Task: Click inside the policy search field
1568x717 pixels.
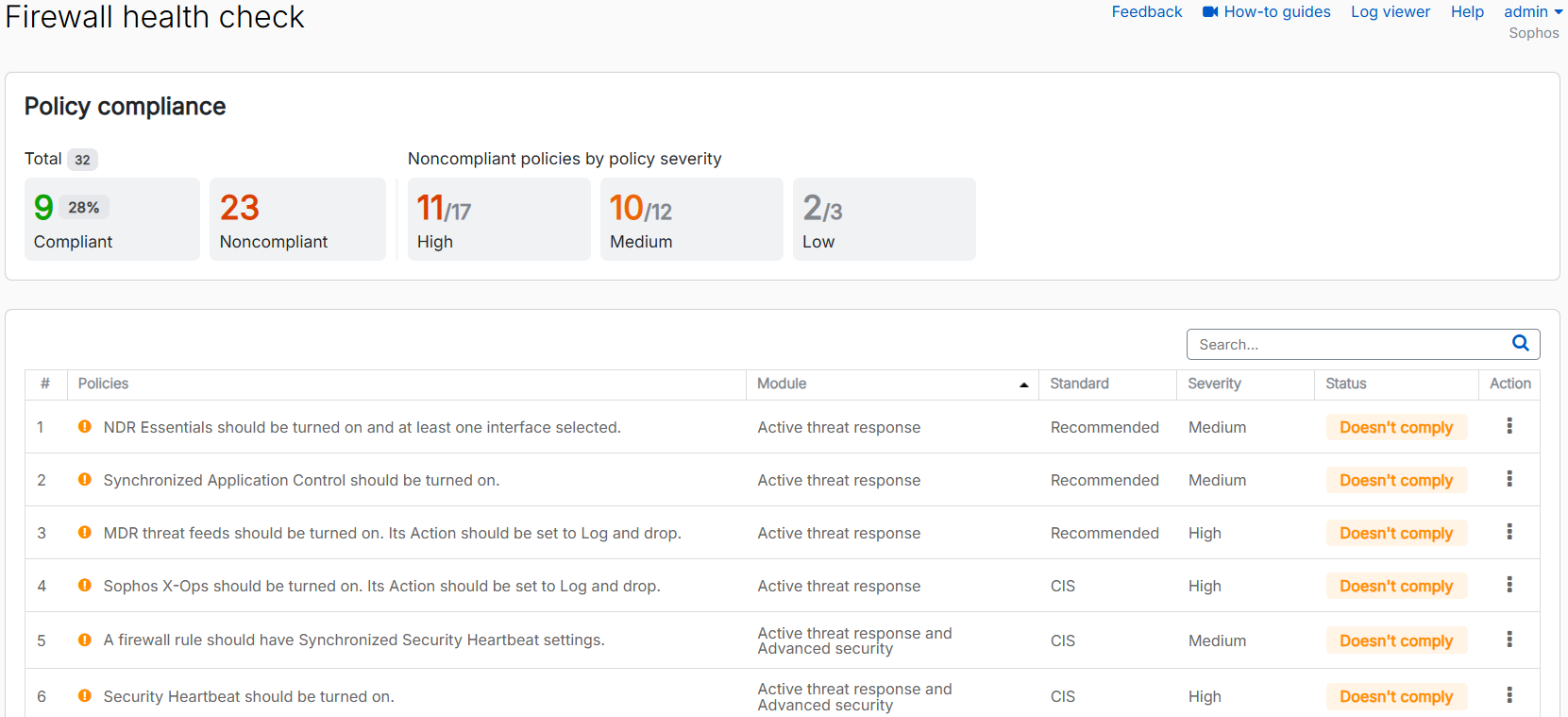Action: click(1345, 345)
